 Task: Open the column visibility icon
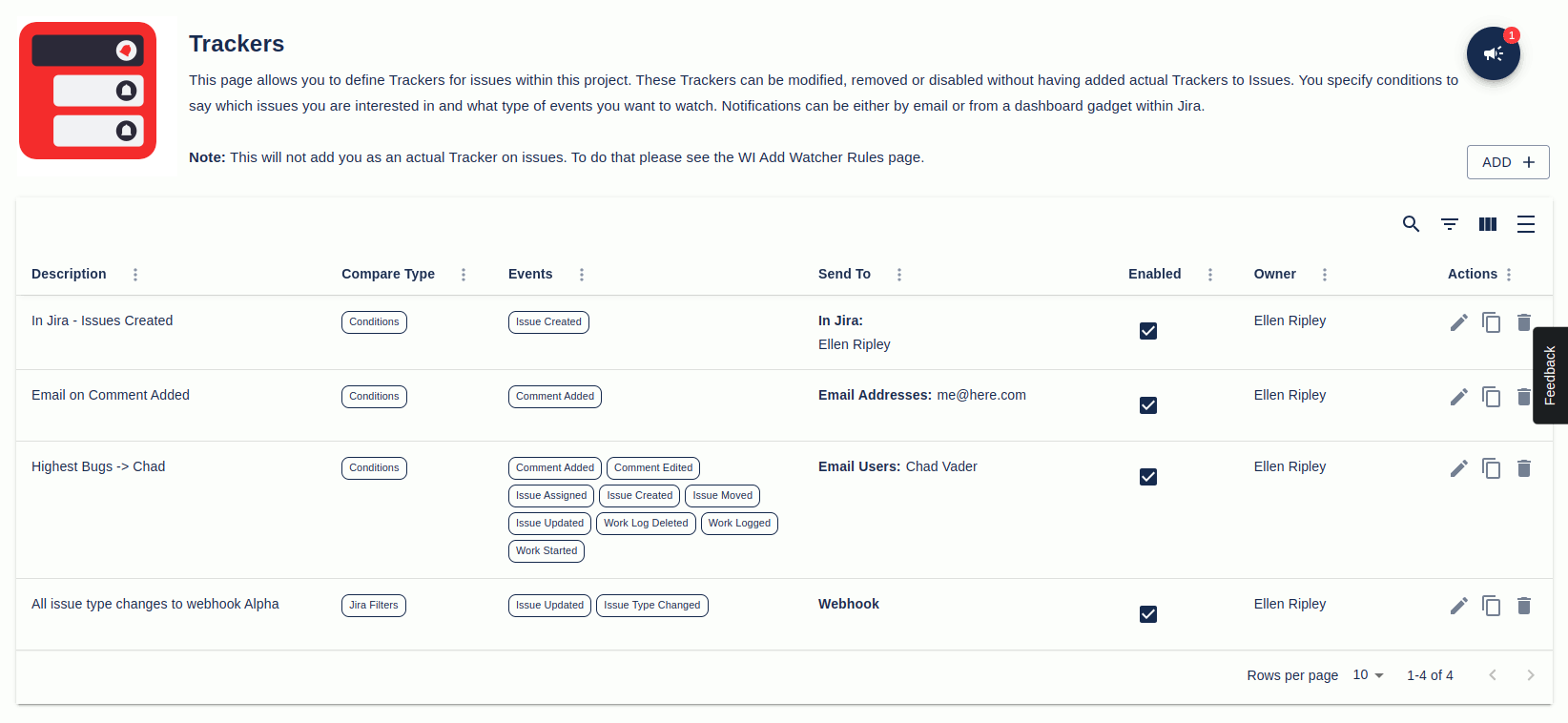[1488, 224]
